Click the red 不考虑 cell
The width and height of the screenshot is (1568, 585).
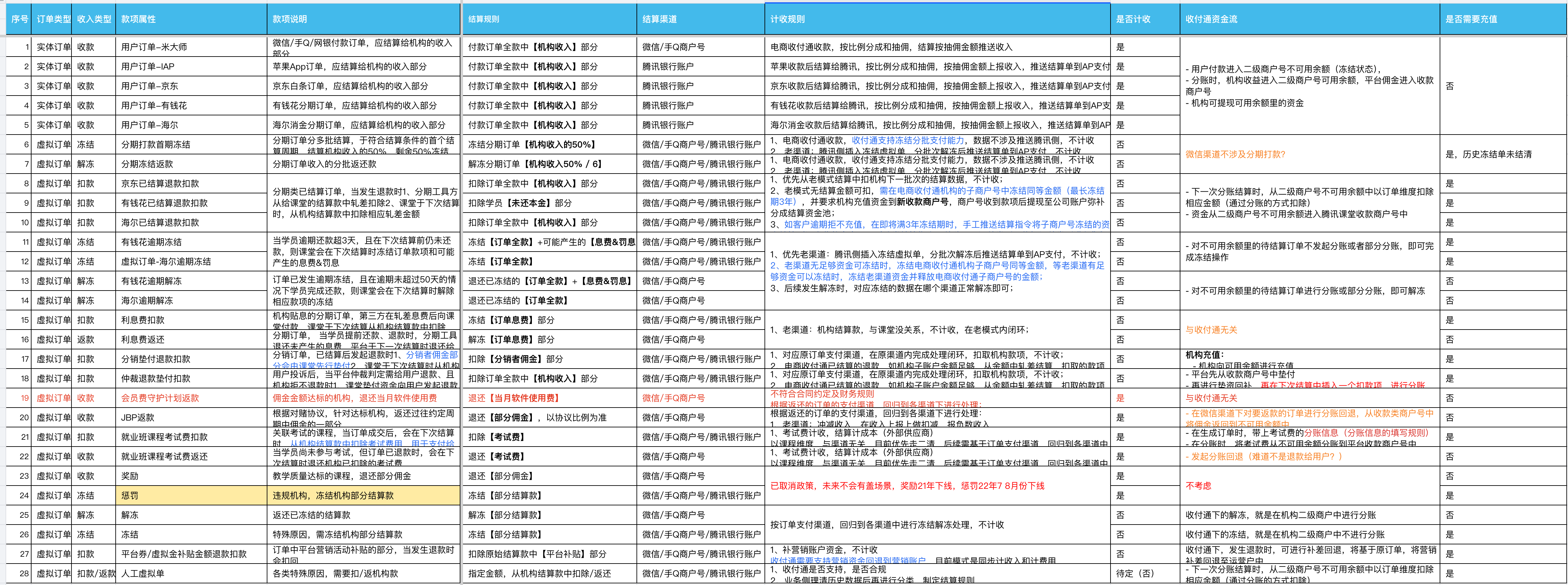(1310, 485)
